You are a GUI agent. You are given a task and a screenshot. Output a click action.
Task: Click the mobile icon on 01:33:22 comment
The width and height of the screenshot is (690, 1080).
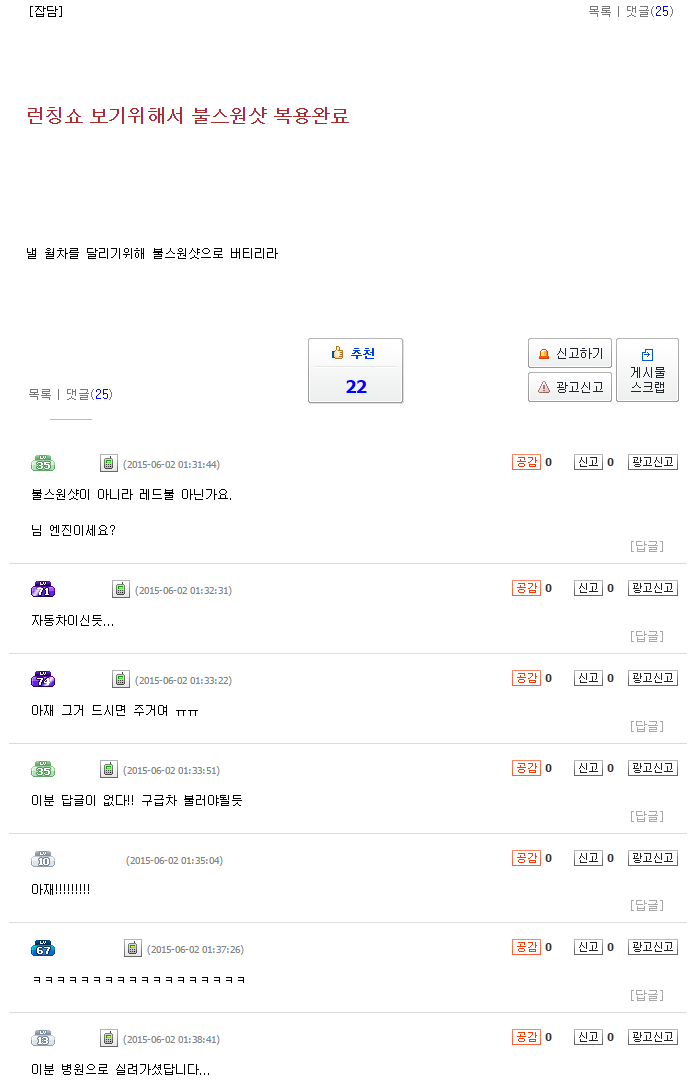pos(121,679)
